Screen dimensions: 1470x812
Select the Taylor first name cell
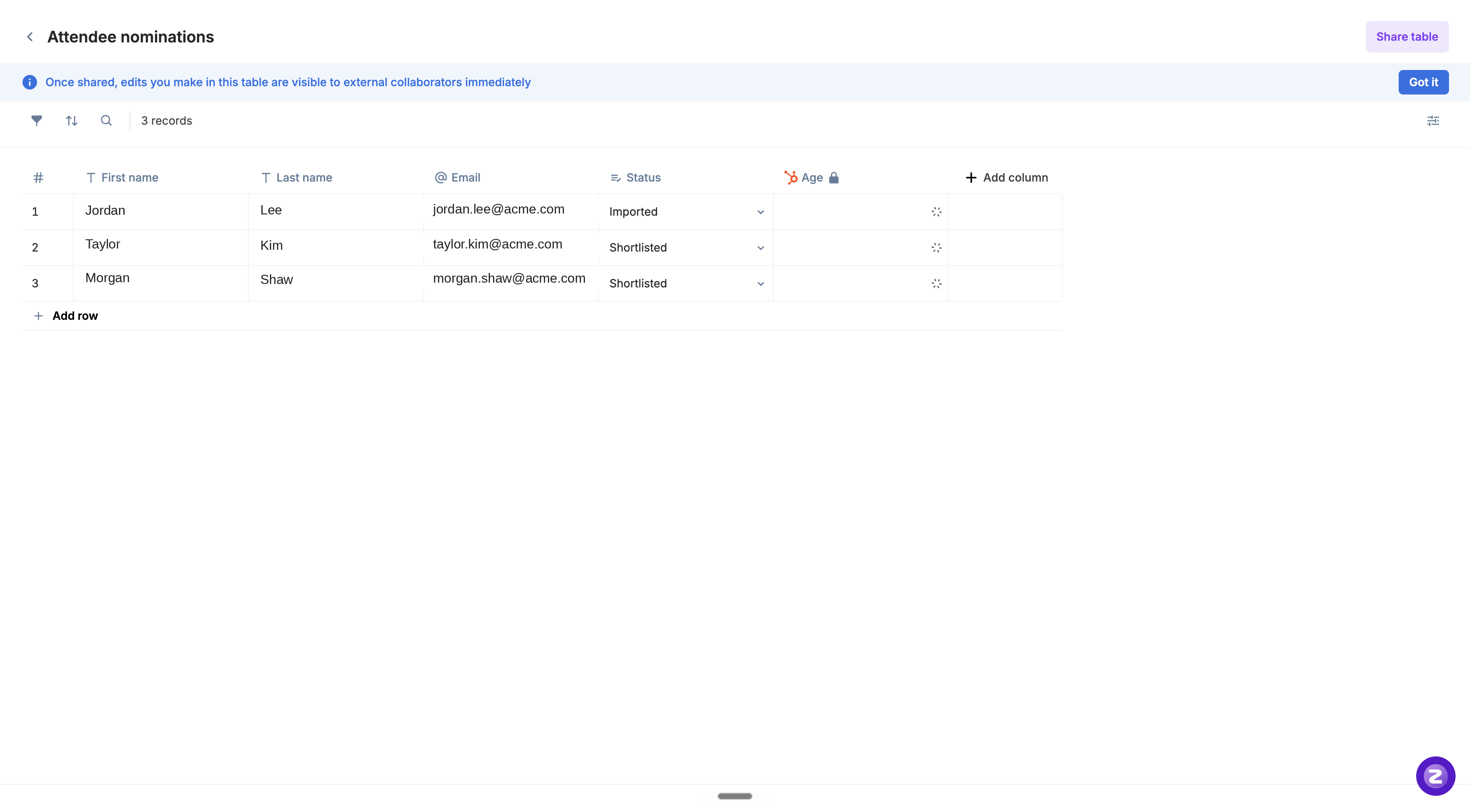(161, 248)
